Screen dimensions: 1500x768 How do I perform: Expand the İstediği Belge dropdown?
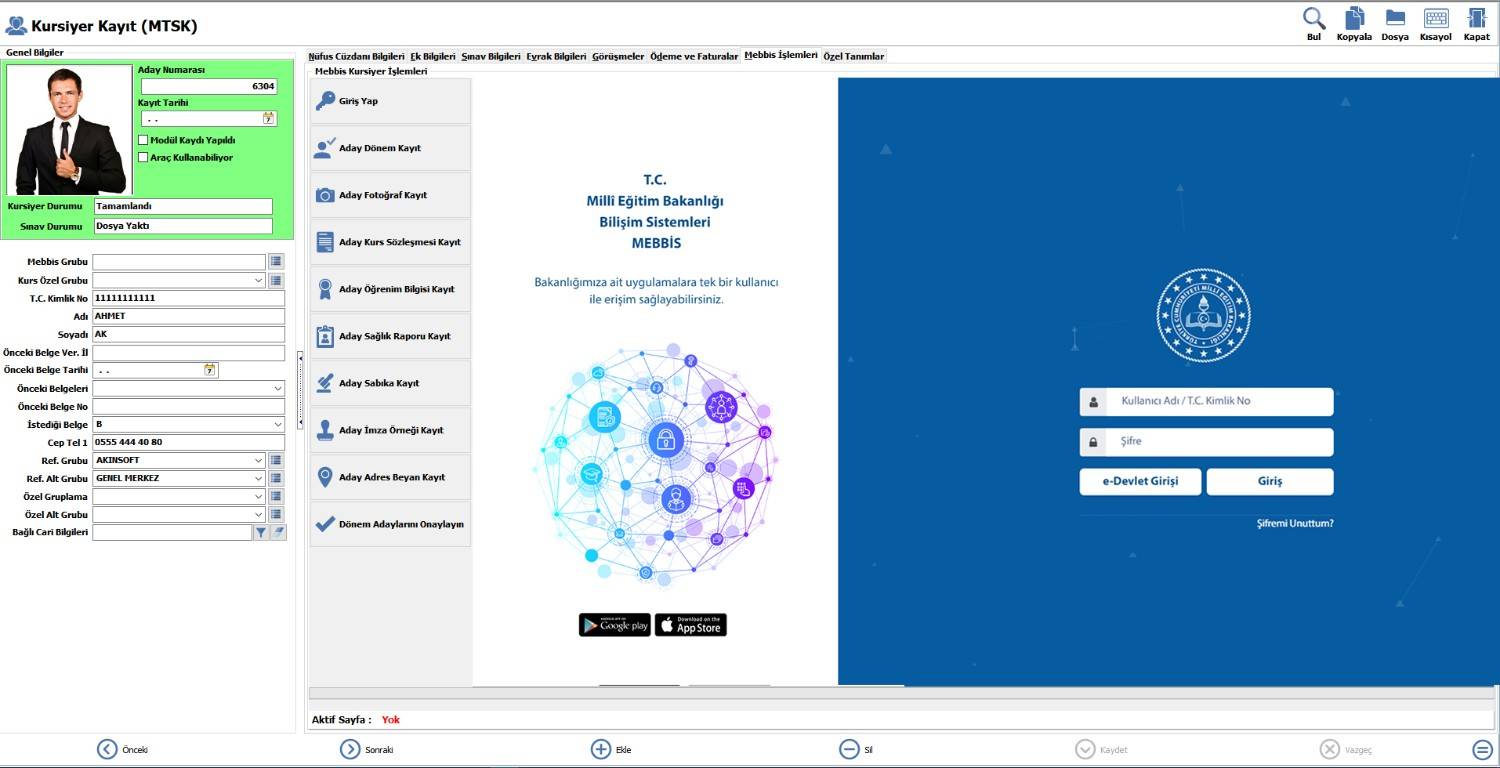point(277,425)
